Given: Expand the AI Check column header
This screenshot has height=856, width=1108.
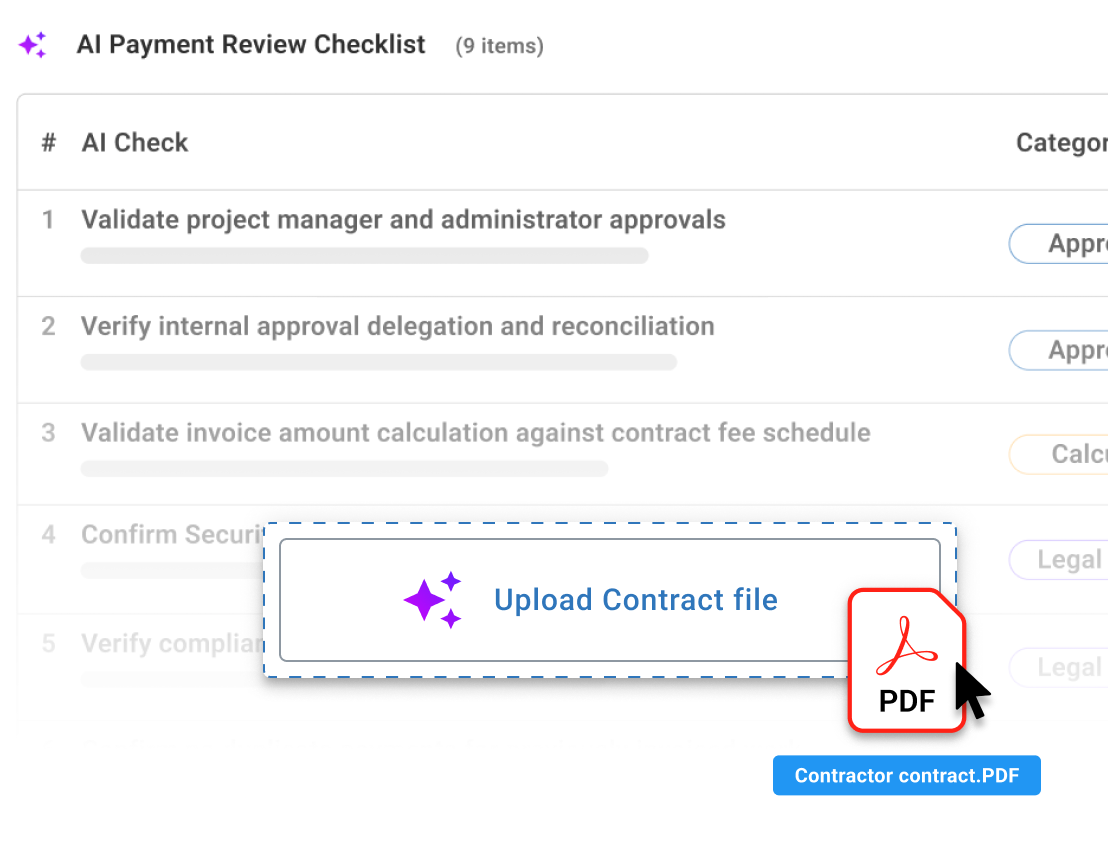Looking at the screenshot, I should click(134, 142).
